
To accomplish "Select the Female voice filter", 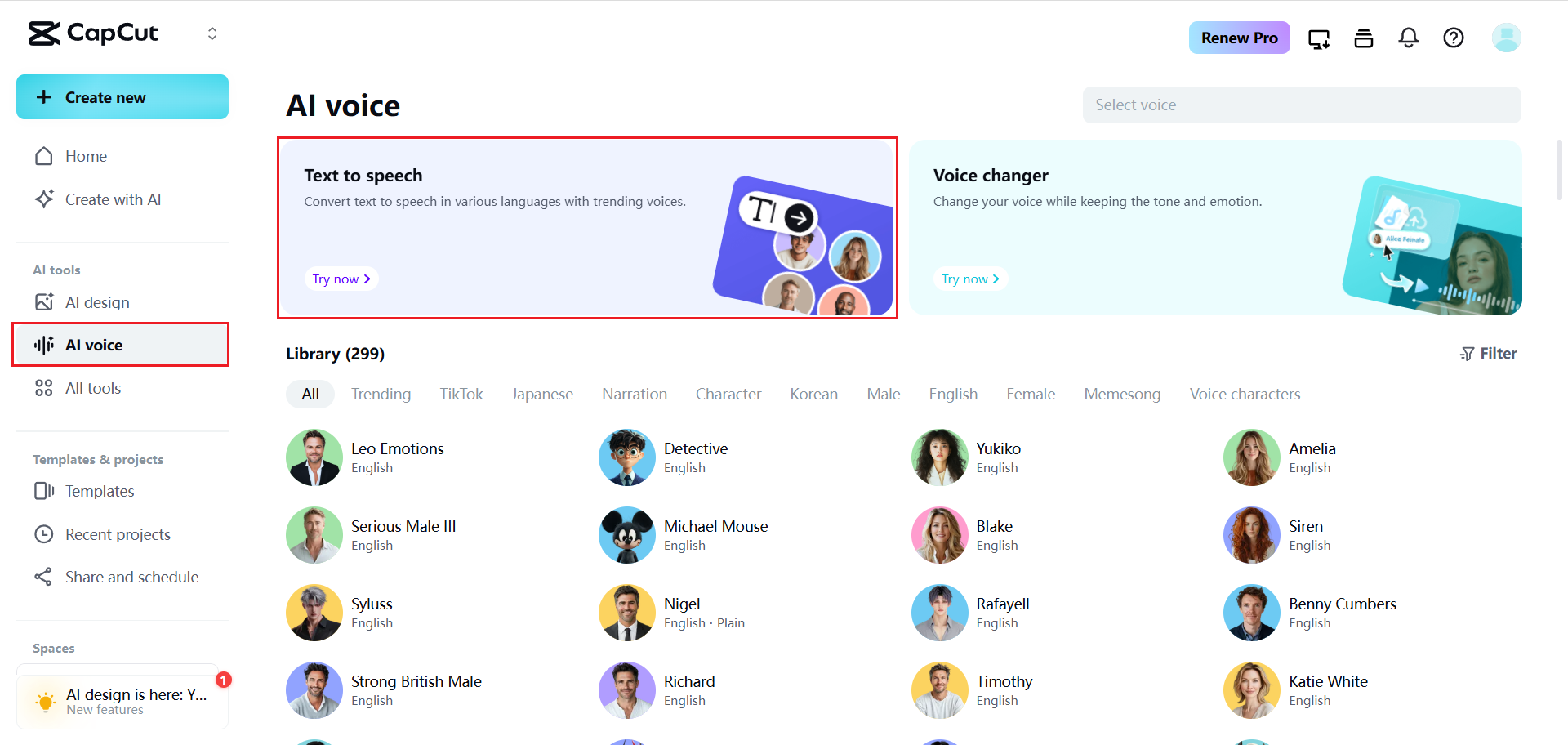I will pyautogui.click(x=1030, y=394).
